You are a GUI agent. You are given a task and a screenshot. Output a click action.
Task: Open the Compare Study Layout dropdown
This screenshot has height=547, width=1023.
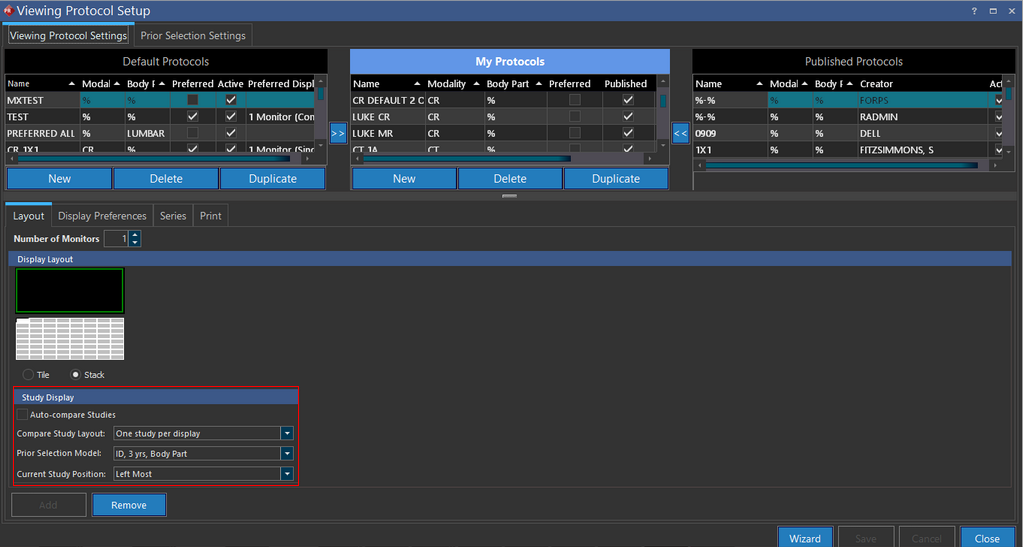(287, 434)
